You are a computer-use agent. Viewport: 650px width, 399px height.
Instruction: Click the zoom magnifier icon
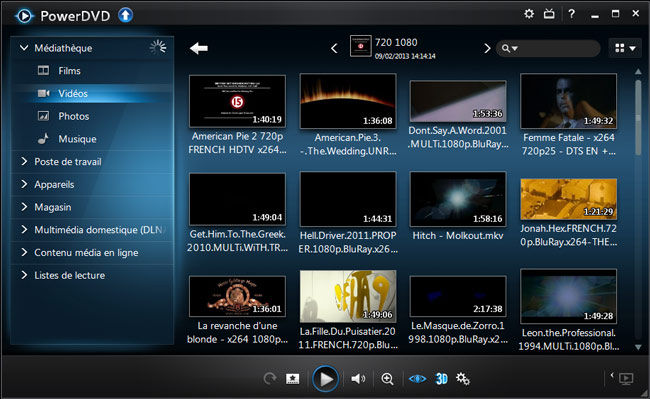click(x=387, y=379)
